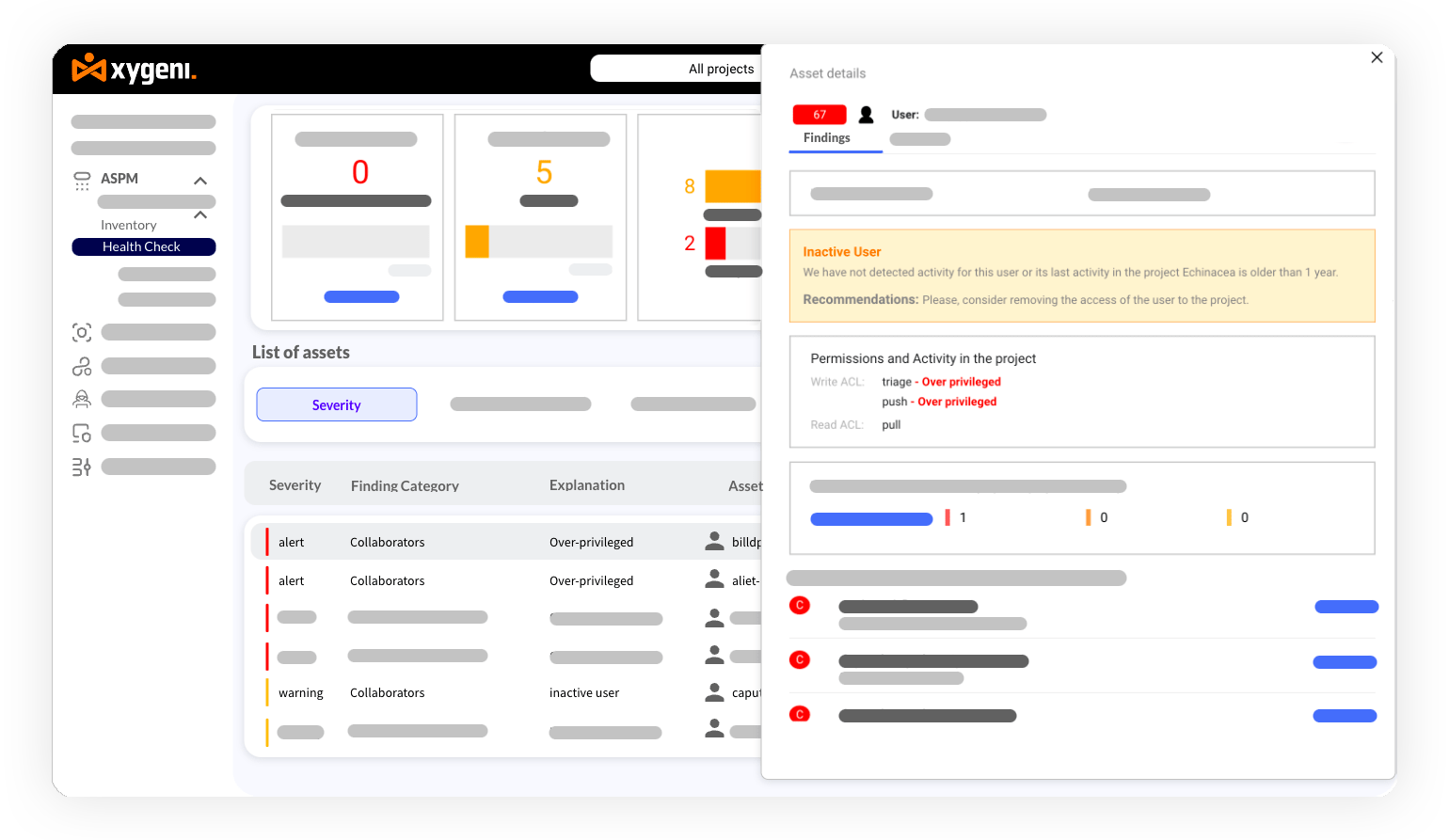Click the blue button in second finding row
Image resolution: width=1449 pixels, height=840 pixels.
(1345, 662)
